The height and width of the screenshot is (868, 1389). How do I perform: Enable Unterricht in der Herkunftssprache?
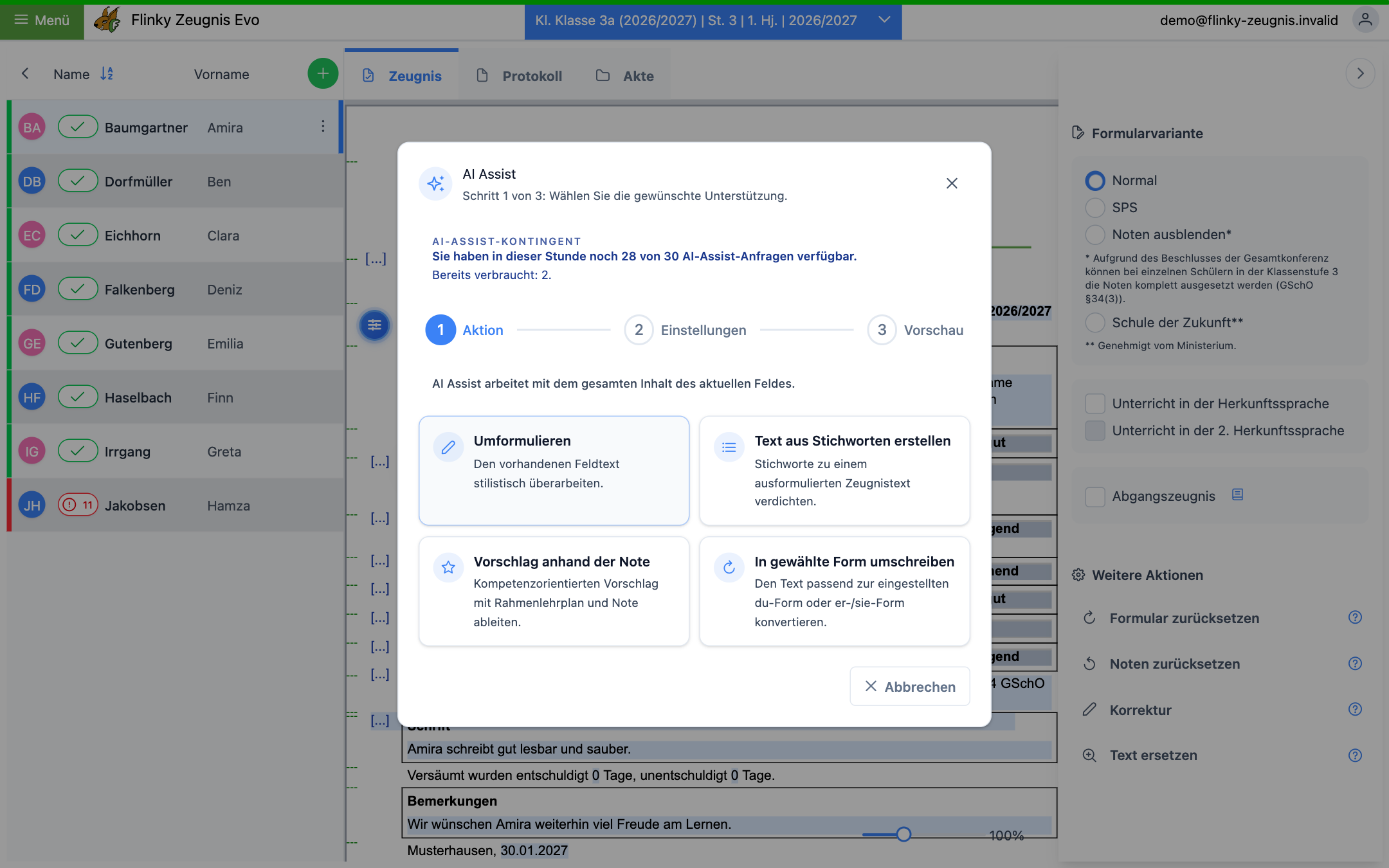1095,404
